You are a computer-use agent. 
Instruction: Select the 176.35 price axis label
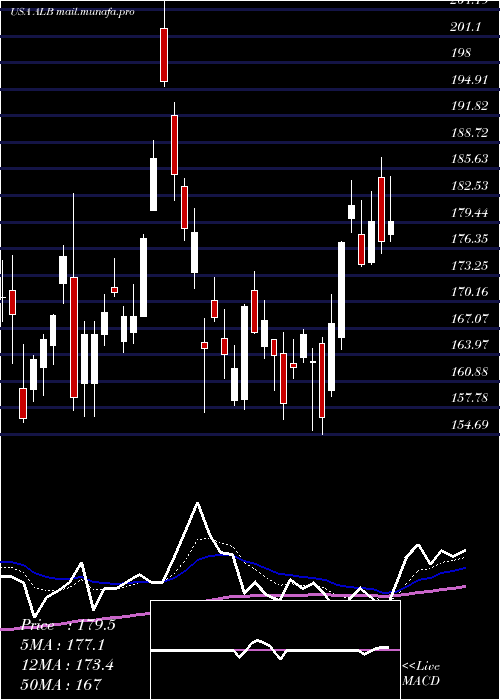470,239
